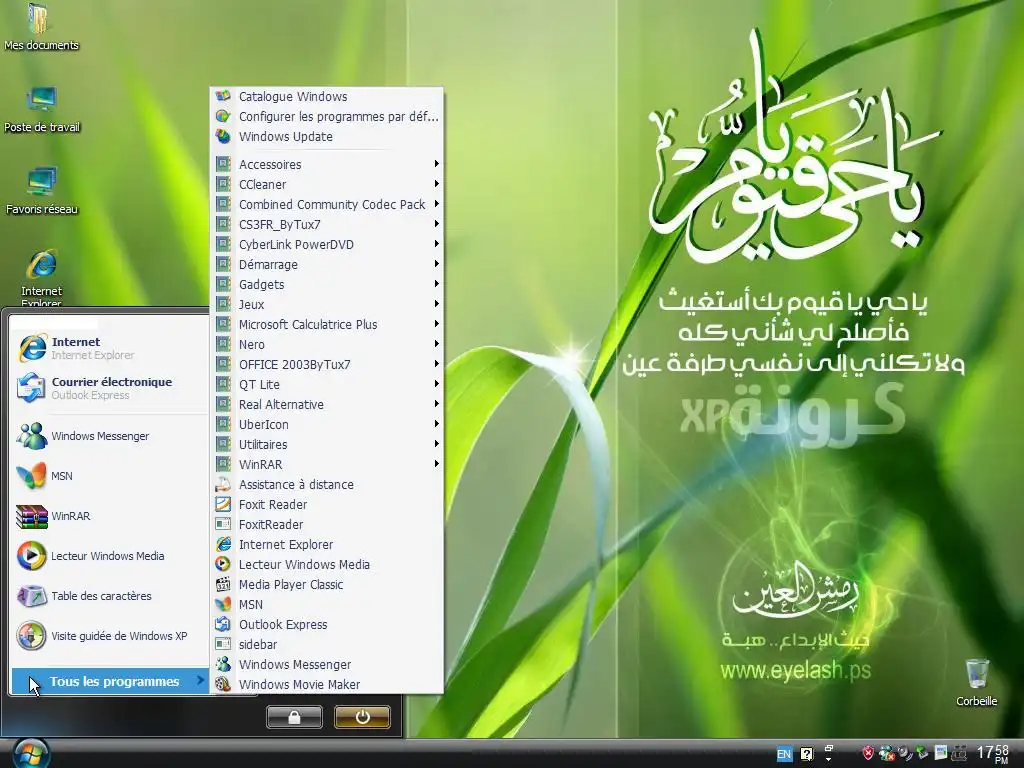Launch Foxit Reader from programs list
1024x768 pixels.
pos(327,504)
